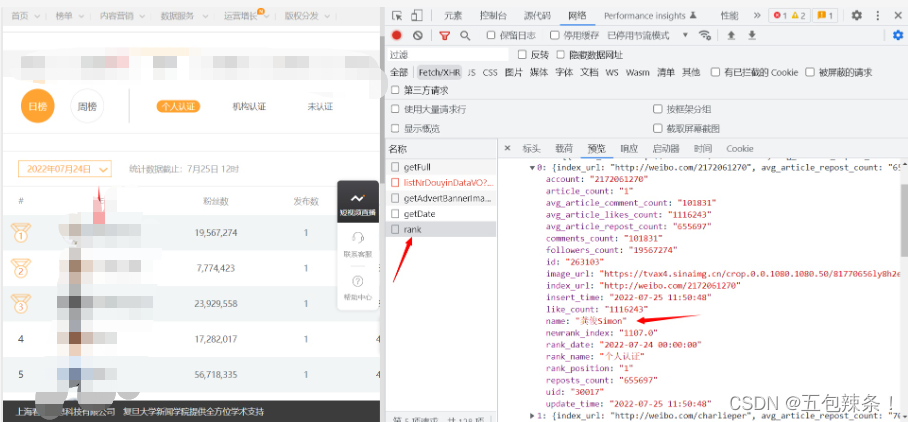Open the date picker 2022年07月24日
908x422 pixels.
click(x=64, y=169)
